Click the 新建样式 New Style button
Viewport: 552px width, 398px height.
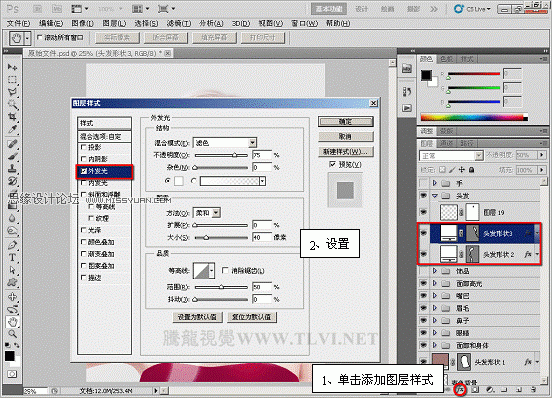(345, 151)
